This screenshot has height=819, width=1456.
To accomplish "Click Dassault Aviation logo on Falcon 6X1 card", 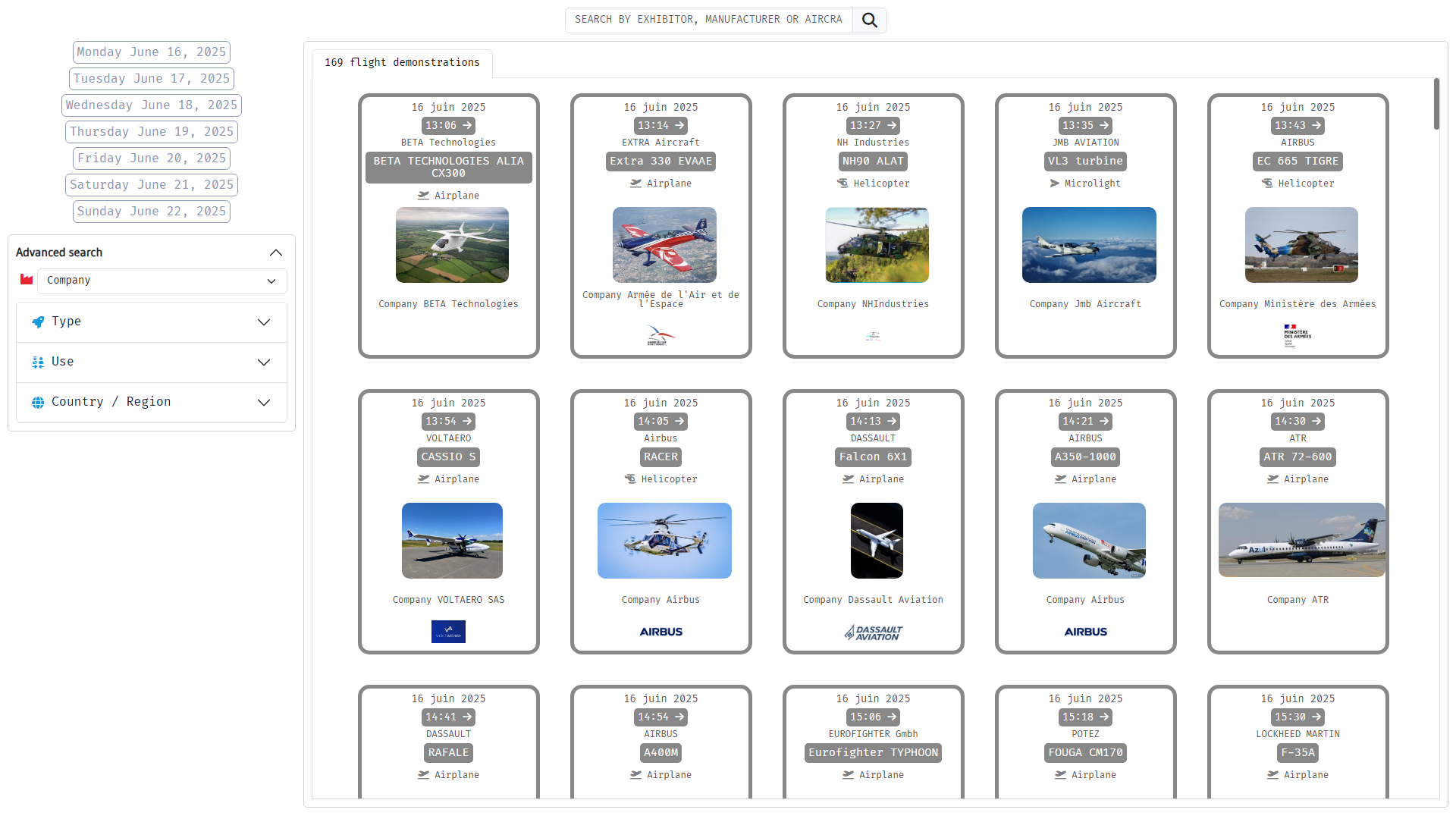I will pyautogui.click(x=874, y=632).
